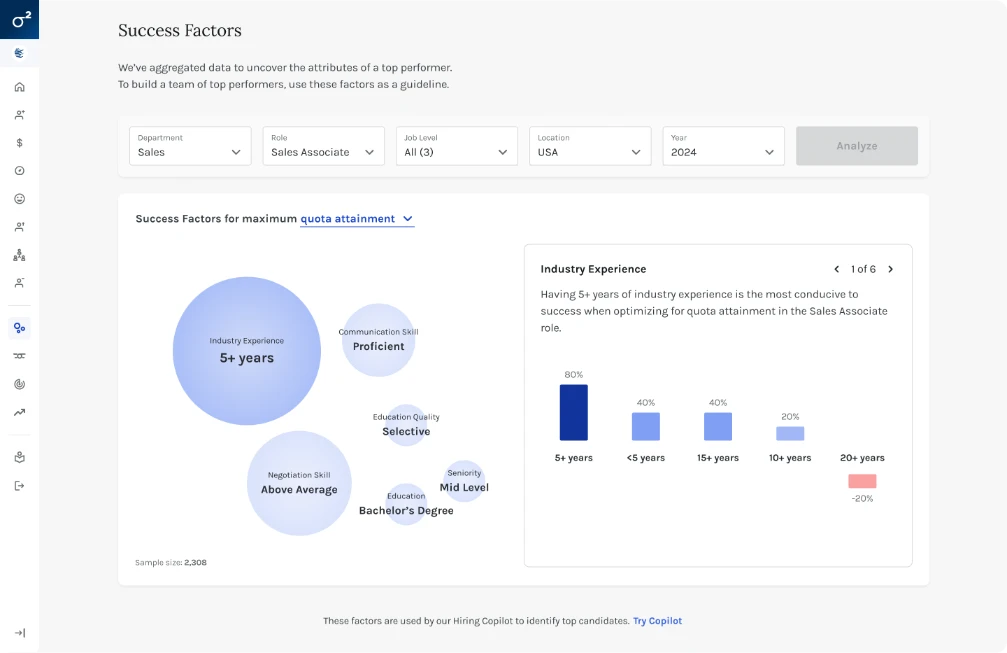
Task: Click the '10+ years' axis label
Action: pos(790,458)
